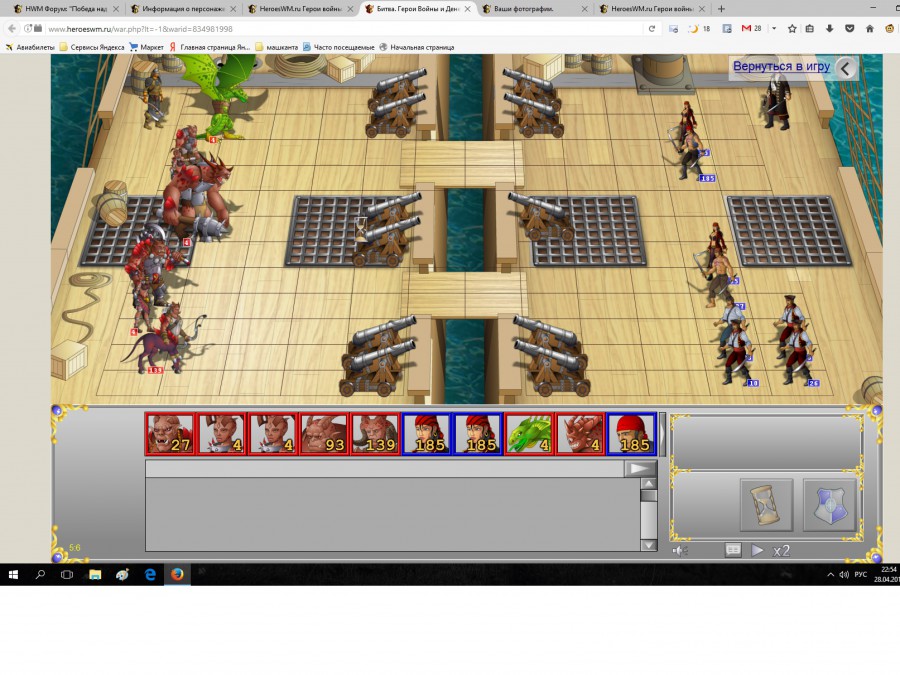Viewport: 900px width, 675px height.
Task: Click the Pocket icon
Action: coord(849,29)
